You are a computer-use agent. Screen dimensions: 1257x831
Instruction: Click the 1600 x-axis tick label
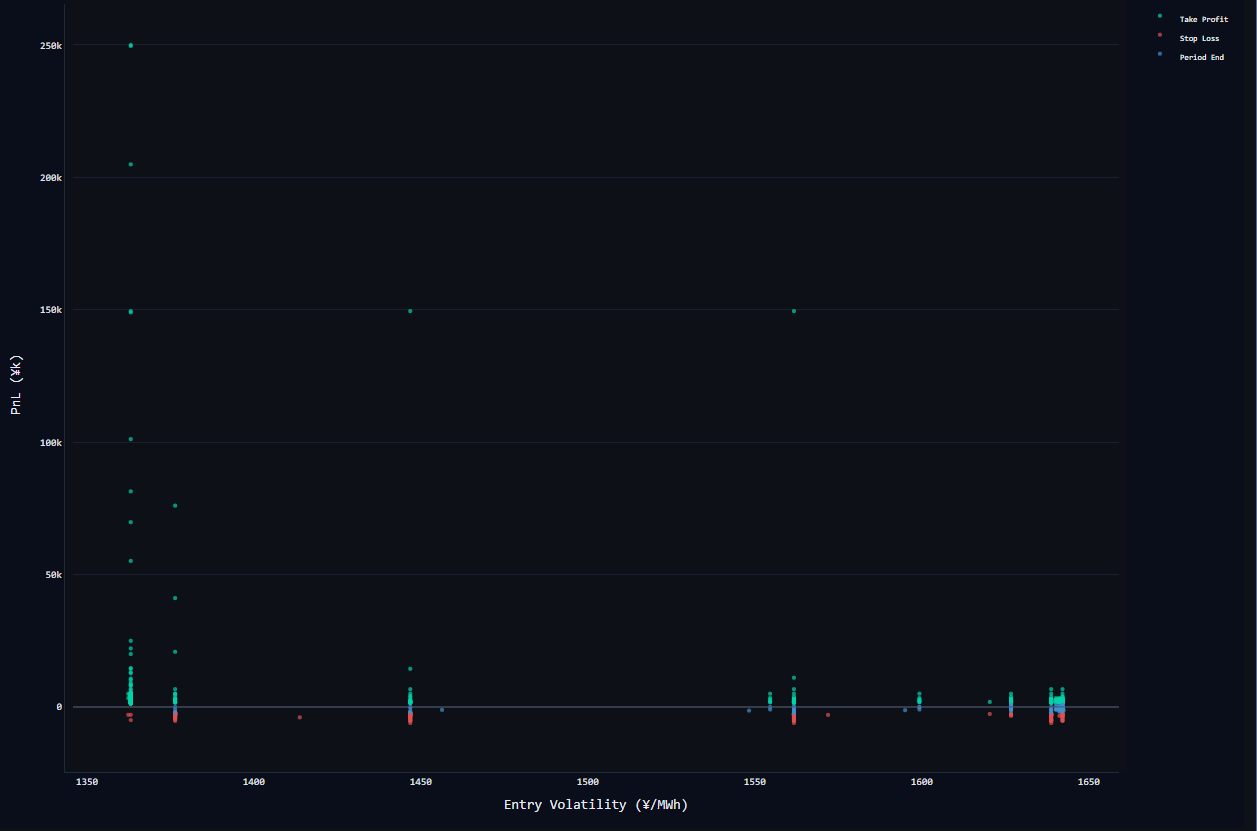point(922,781)
